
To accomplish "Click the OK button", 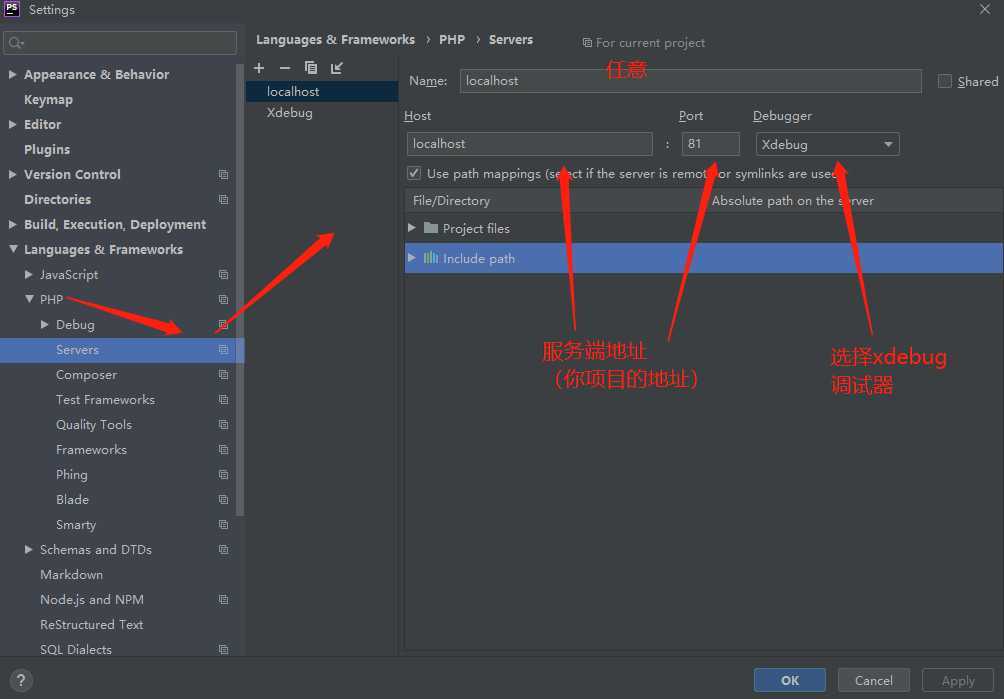I will [x=789, y=680].
